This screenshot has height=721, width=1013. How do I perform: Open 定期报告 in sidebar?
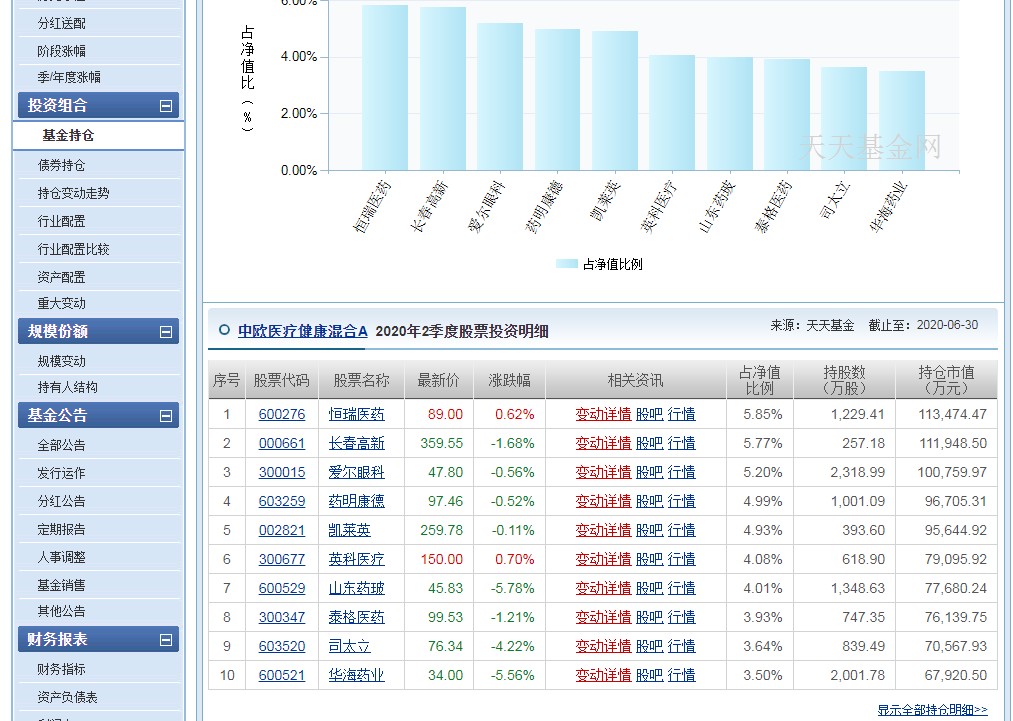tap(61, 529)
